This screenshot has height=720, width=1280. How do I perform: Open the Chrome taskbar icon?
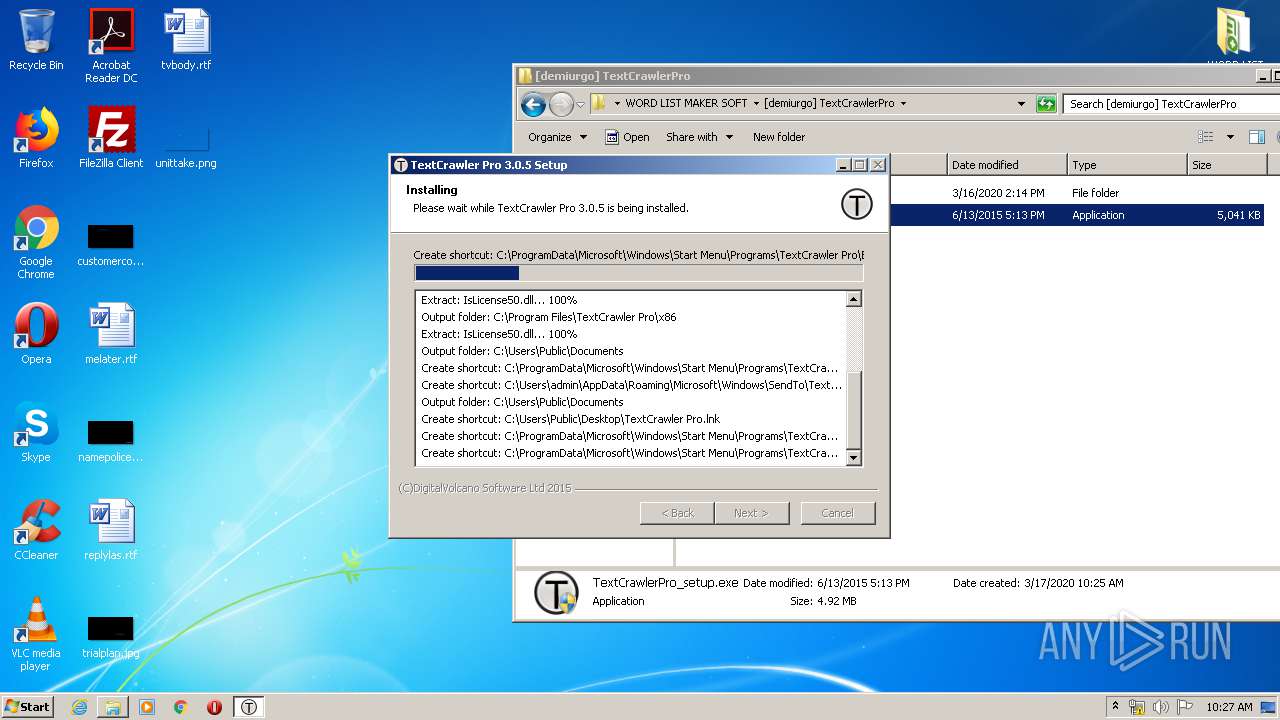[181, 707]
